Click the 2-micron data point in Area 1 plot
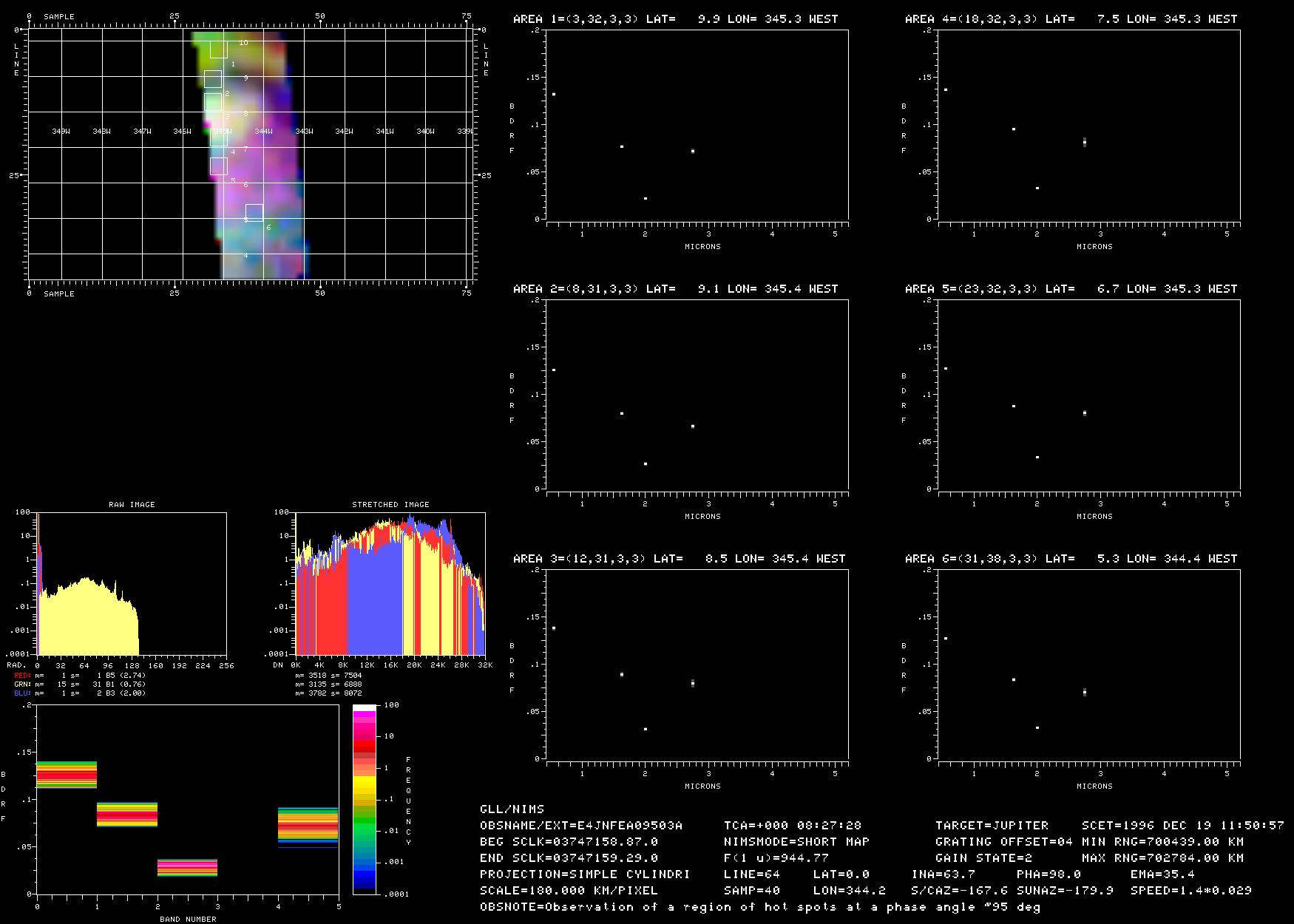1294x924 pixels. (x=646, y=198)
